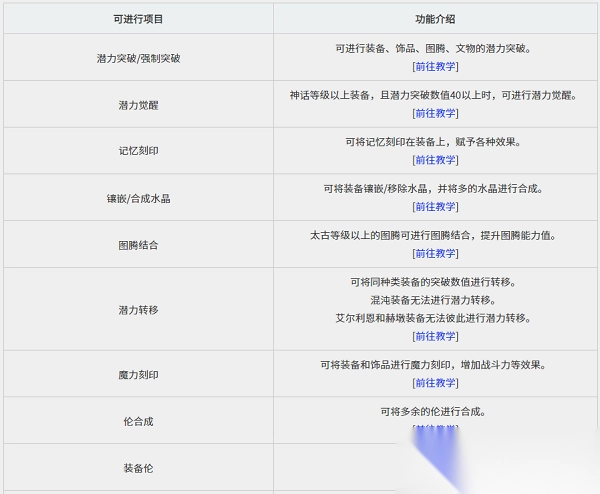Click the 潜力转移 item cell
600x494 pixels.
pyautogui.click(x=138, y=310)
